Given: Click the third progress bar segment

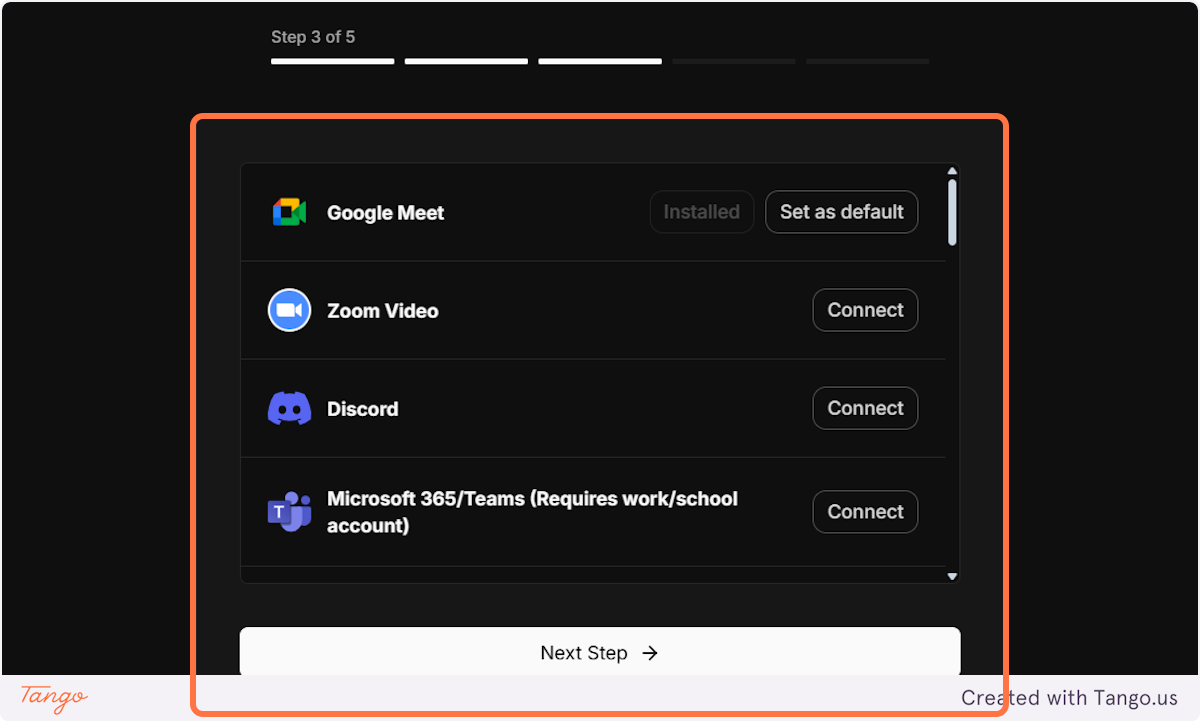Looking at the screenshot, I should click(x=599, y=61).
